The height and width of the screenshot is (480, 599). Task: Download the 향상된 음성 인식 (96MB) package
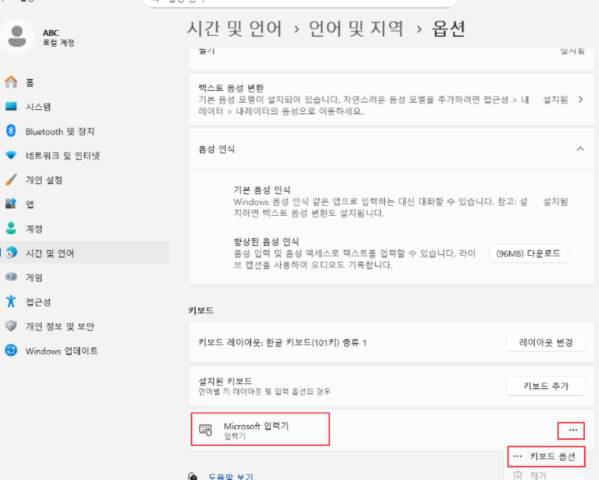pos(528,253)
